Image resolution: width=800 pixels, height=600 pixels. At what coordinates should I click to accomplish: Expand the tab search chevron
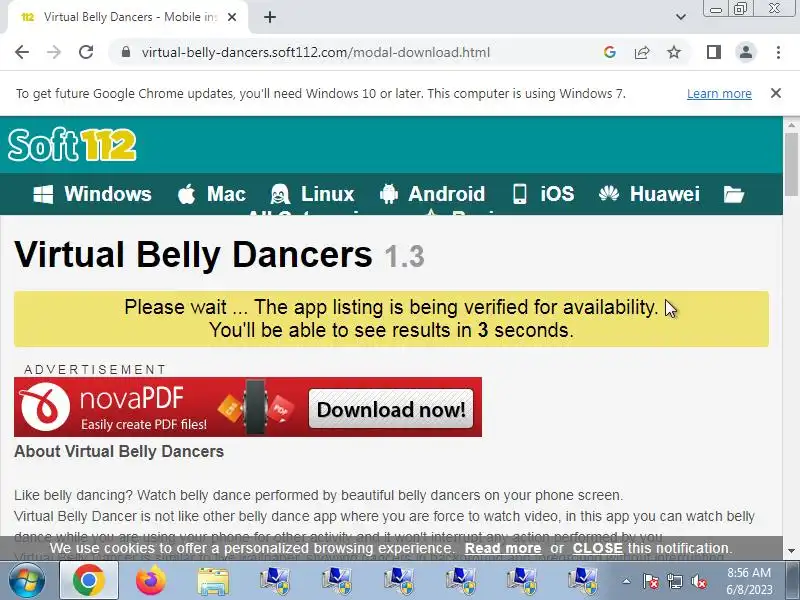coord(681,17)
